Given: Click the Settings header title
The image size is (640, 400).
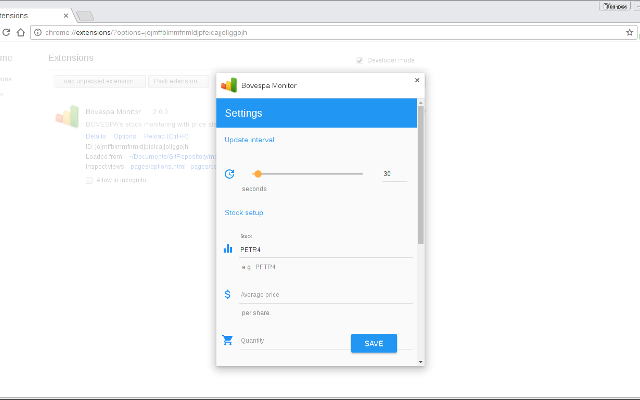Looking at the screenshot, I should coord(244,113).
